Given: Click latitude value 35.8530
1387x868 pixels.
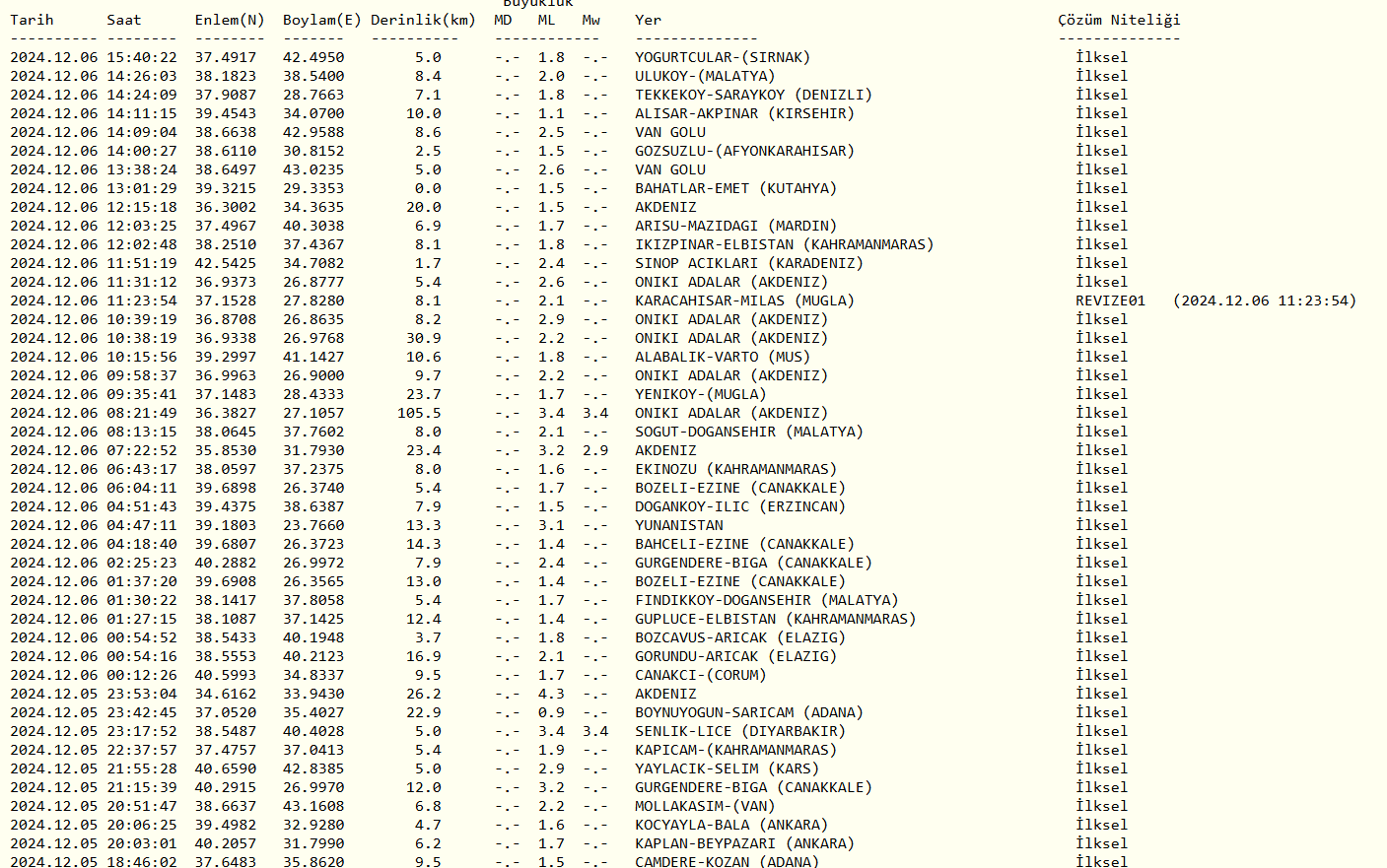Looking at the screenshot, I should tap(225, 450).
